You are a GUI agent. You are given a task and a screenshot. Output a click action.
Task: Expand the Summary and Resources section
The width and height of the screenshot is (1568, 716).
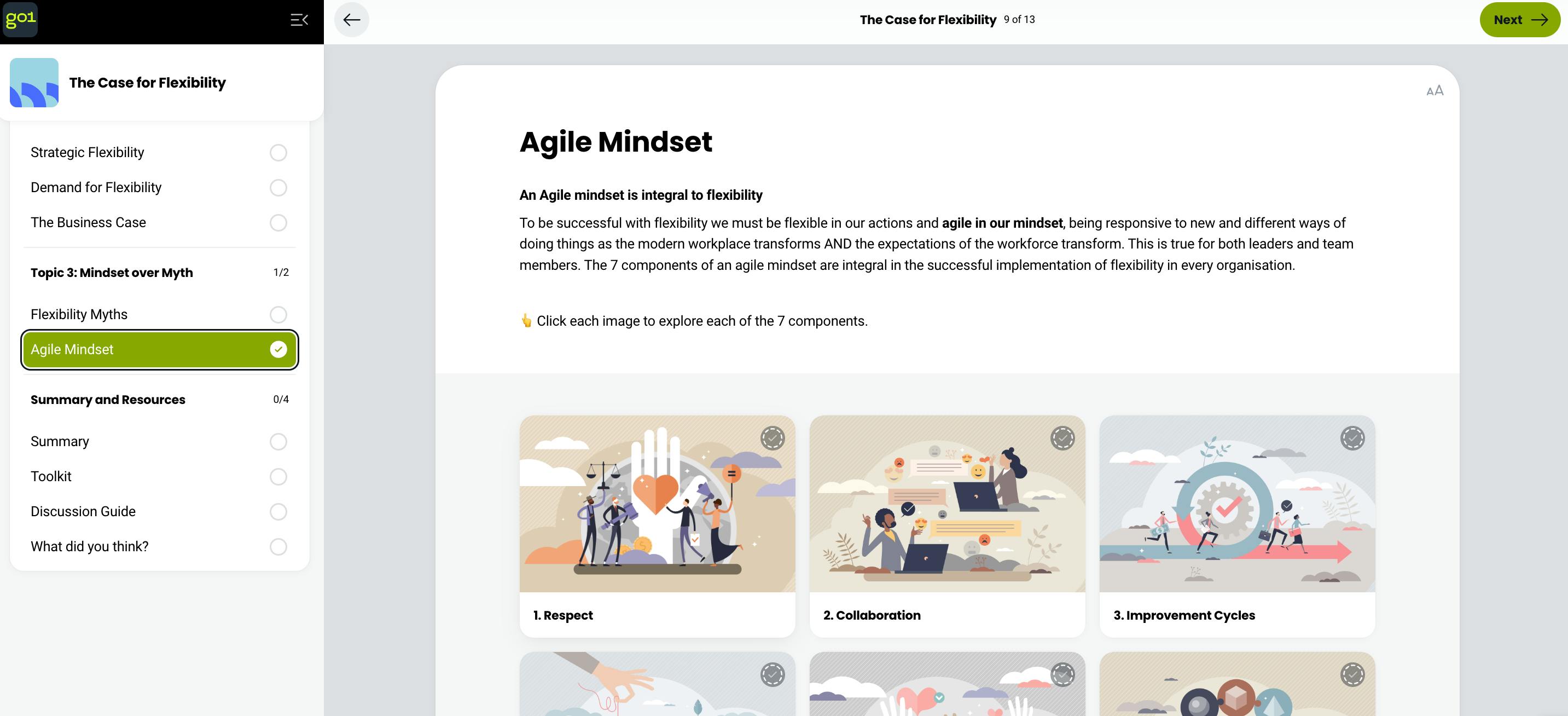[159, 400]
